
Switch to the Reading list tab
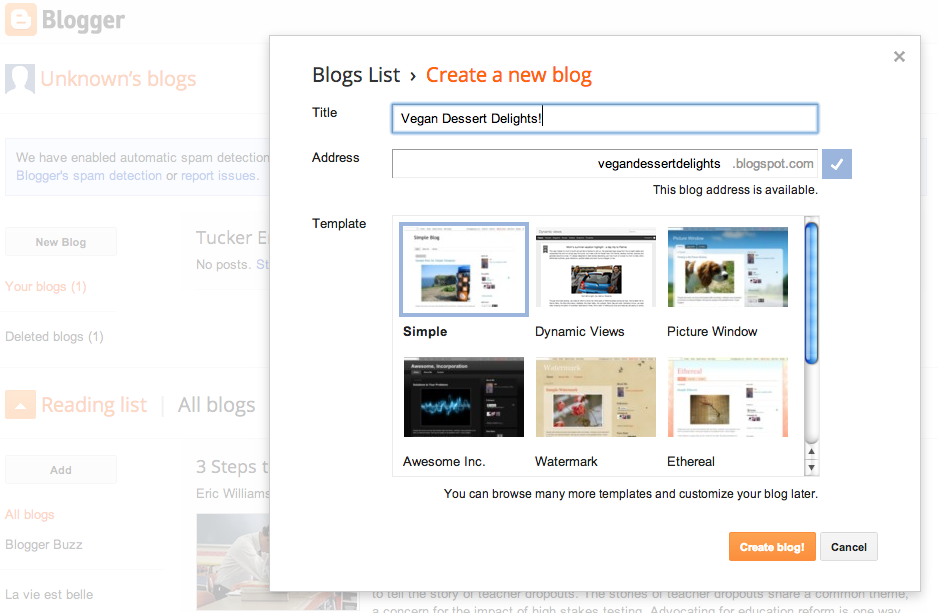pyautogui.click(x=94, y=405)
